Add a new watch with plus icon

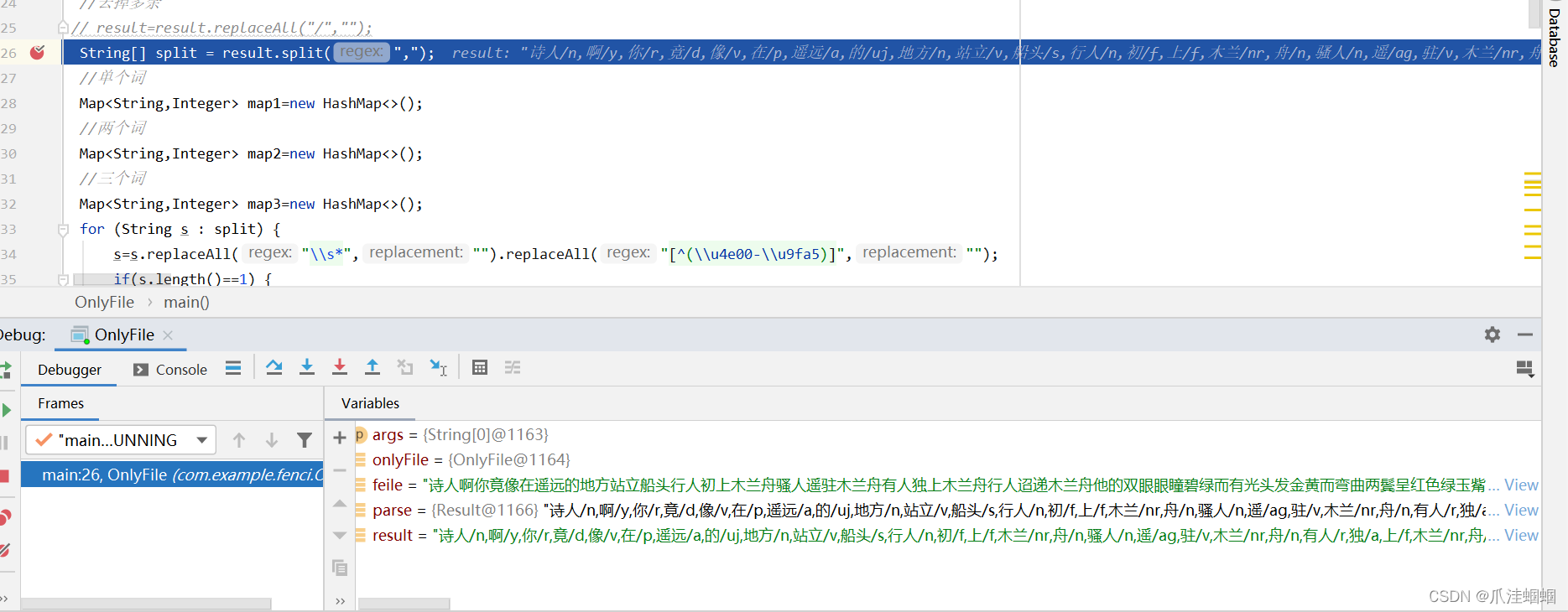(x=340, y=438)
